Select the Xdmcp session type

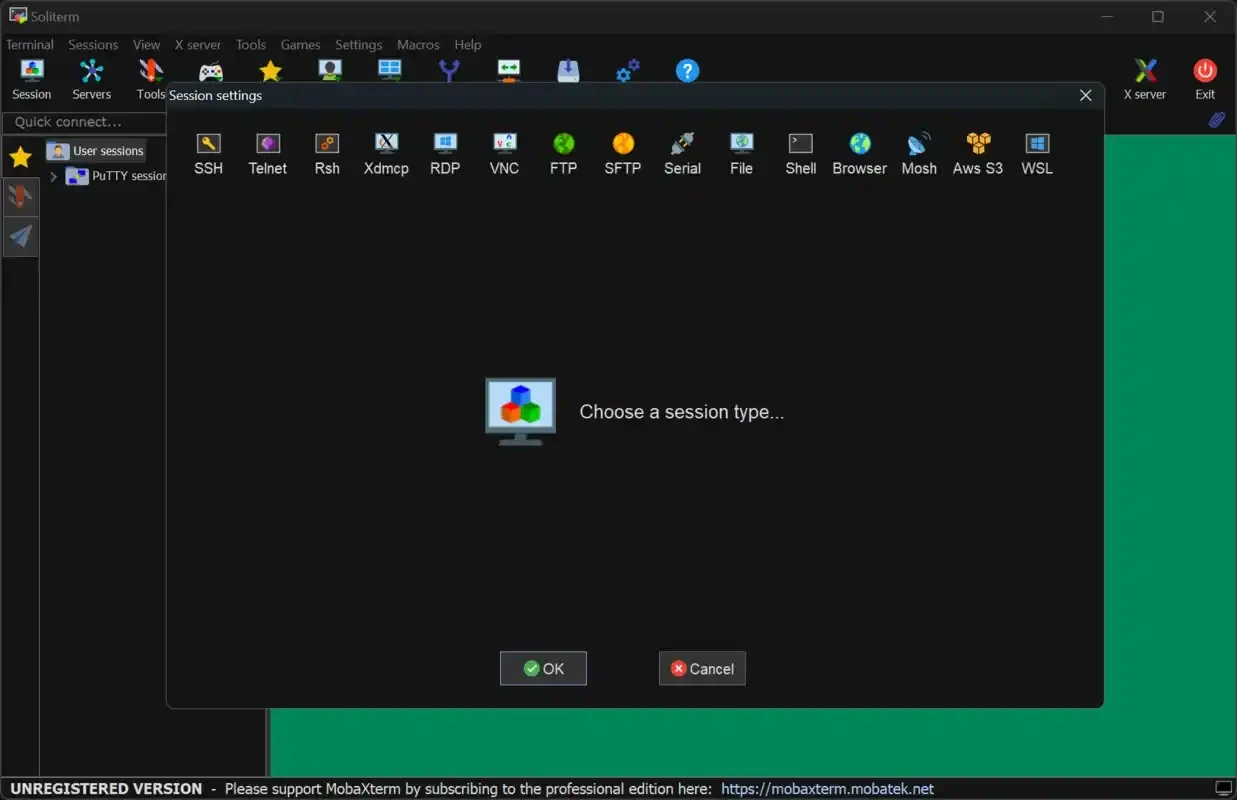pyautogui.click(x=386, y=155)
